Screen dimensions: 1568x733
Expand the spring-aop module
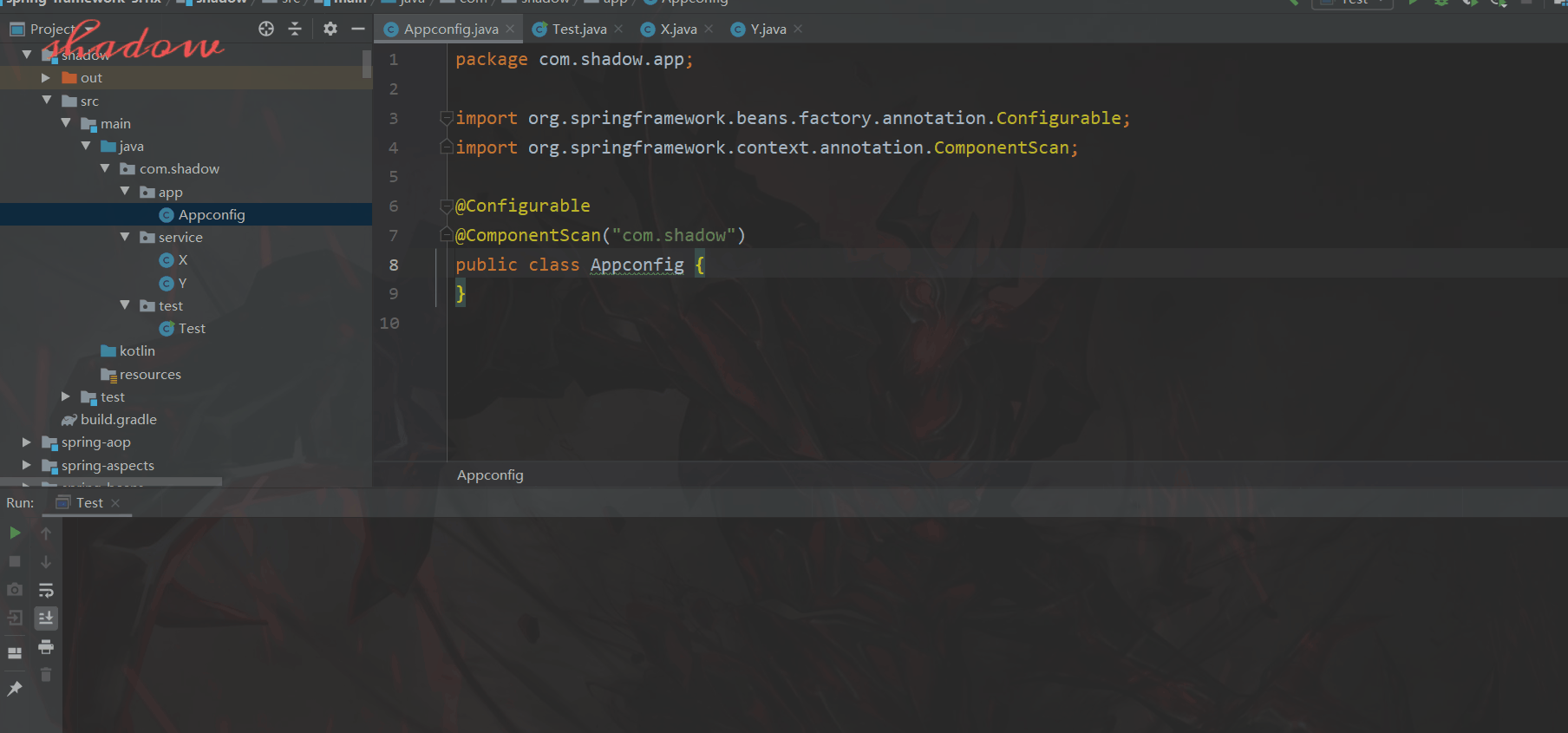point(27,442)
